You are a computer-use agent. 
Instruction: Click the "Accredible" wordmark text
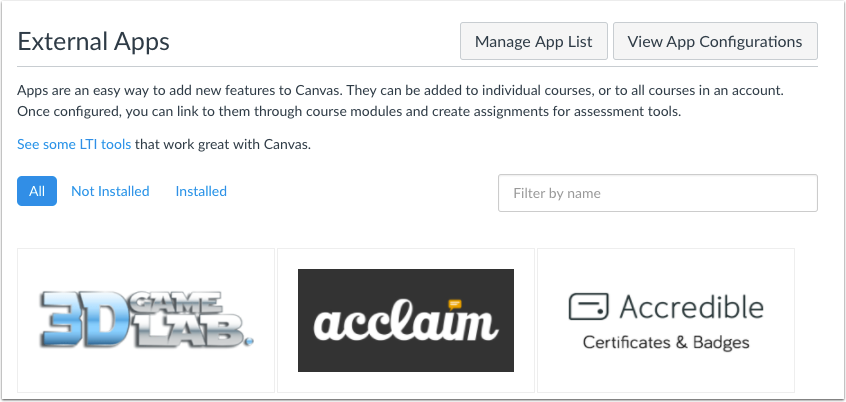[692, 307]
